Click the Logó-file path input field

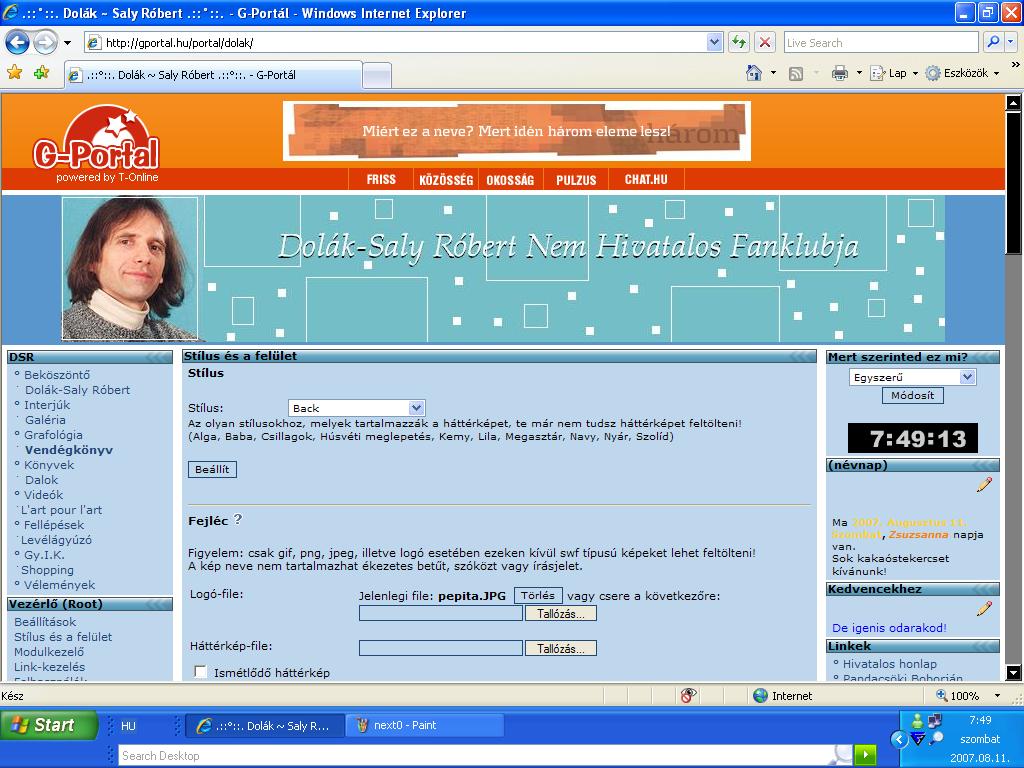pyautogui.click(x=441, y=613)
